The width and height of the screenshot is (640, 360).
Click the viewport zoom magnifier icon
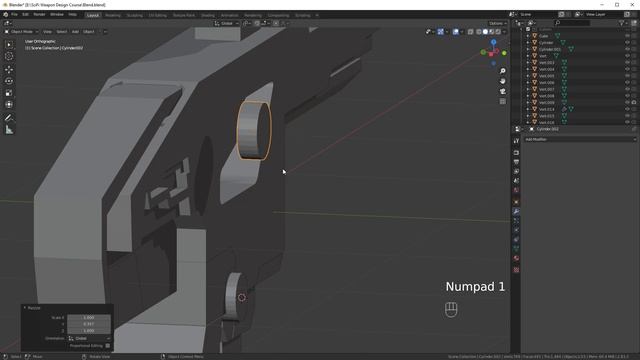pos(503,71)
